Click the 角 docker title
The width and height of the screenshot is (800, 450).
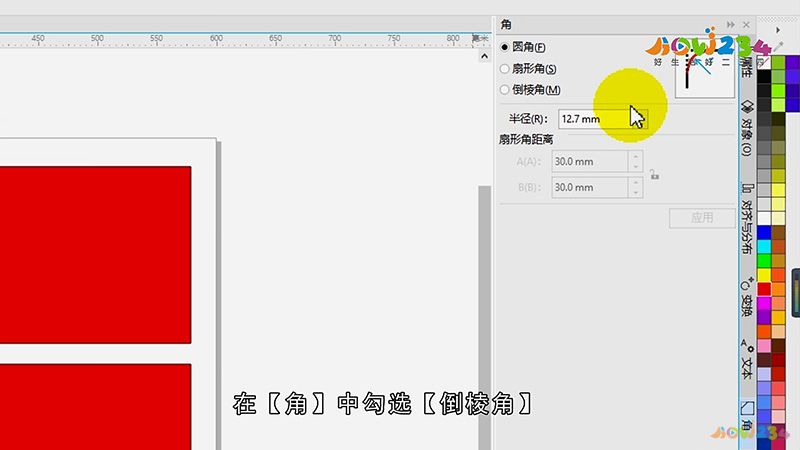tap(506, 24)
